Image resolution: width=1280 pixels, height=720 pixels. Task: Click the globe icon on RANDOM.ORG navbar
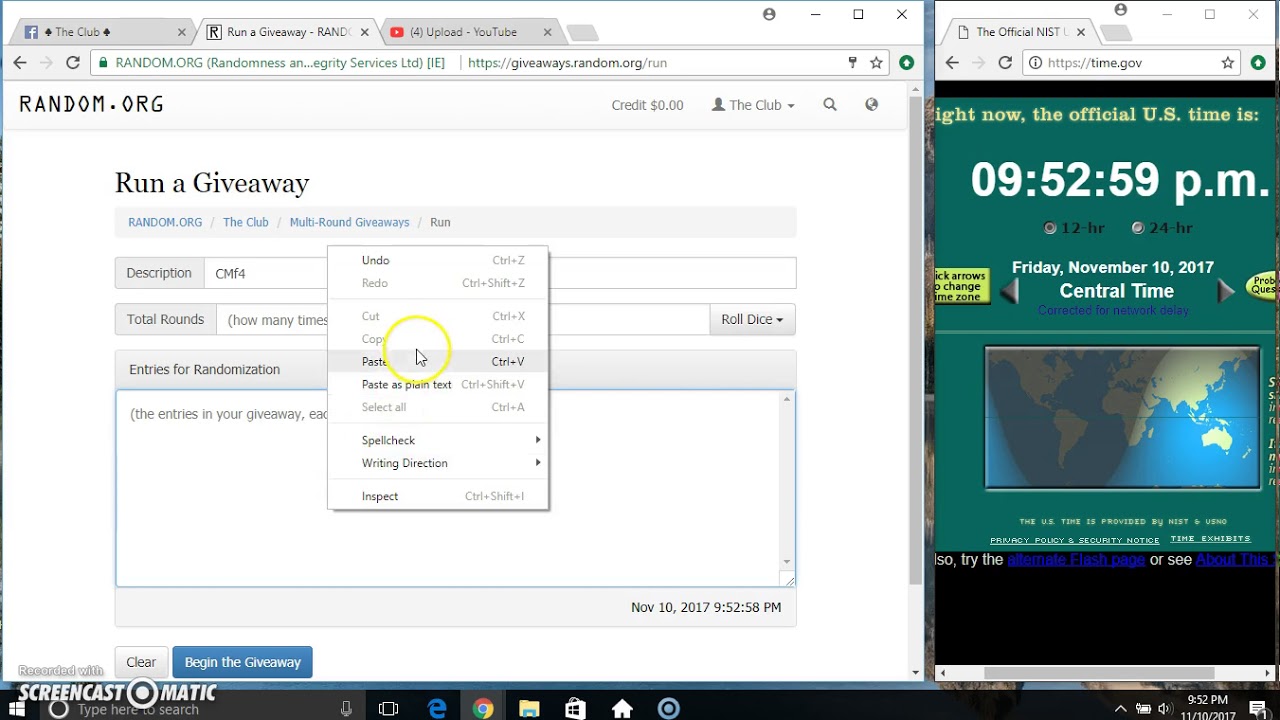tap(872, 104)
